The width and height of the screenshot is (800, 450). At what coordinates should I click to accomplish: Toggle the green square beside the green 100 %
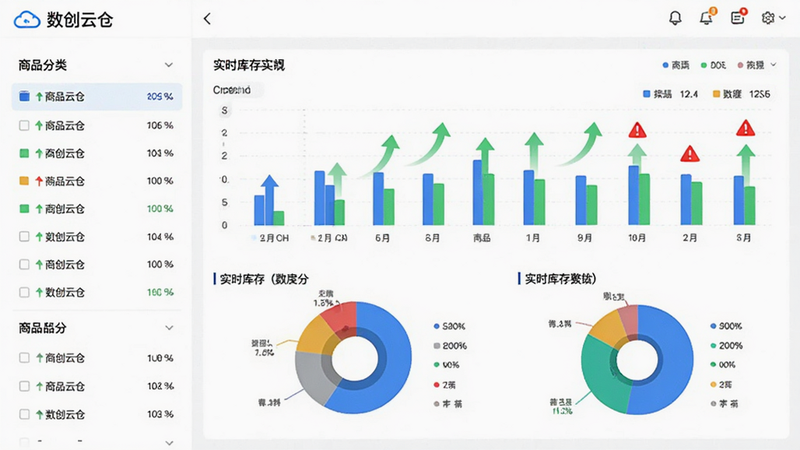pos(24,208)
